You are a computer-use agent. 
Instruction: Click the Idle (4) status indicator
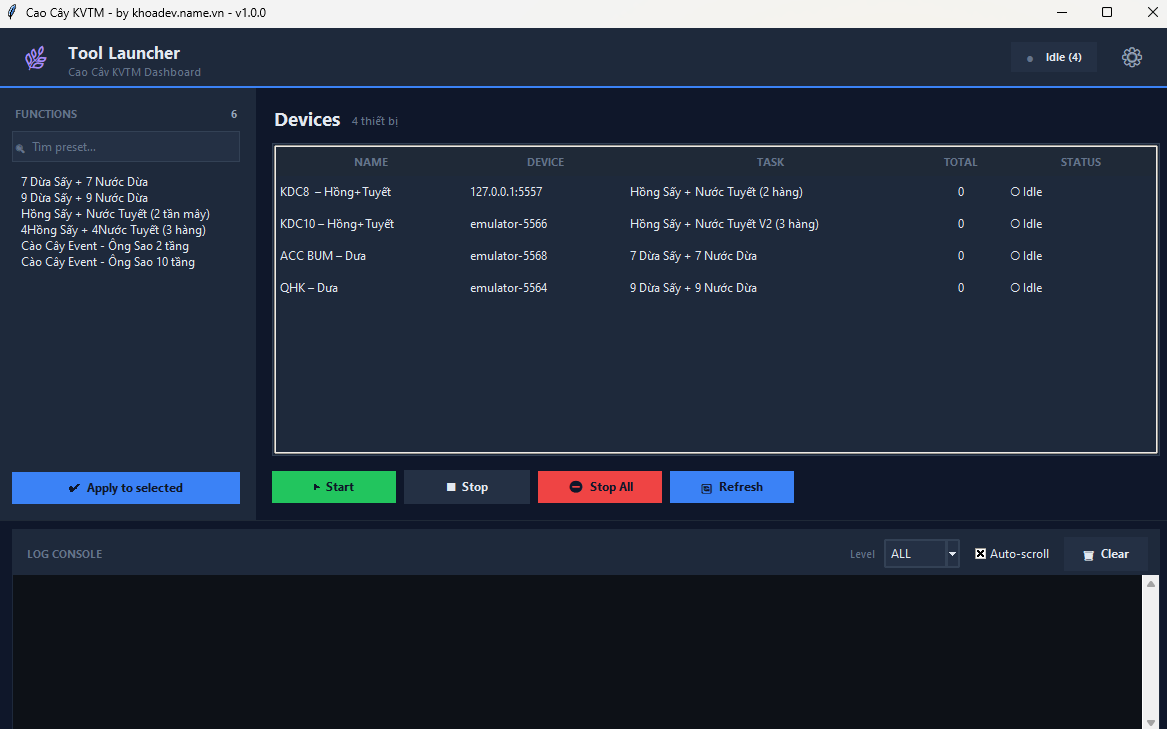tap(1053, 57)
